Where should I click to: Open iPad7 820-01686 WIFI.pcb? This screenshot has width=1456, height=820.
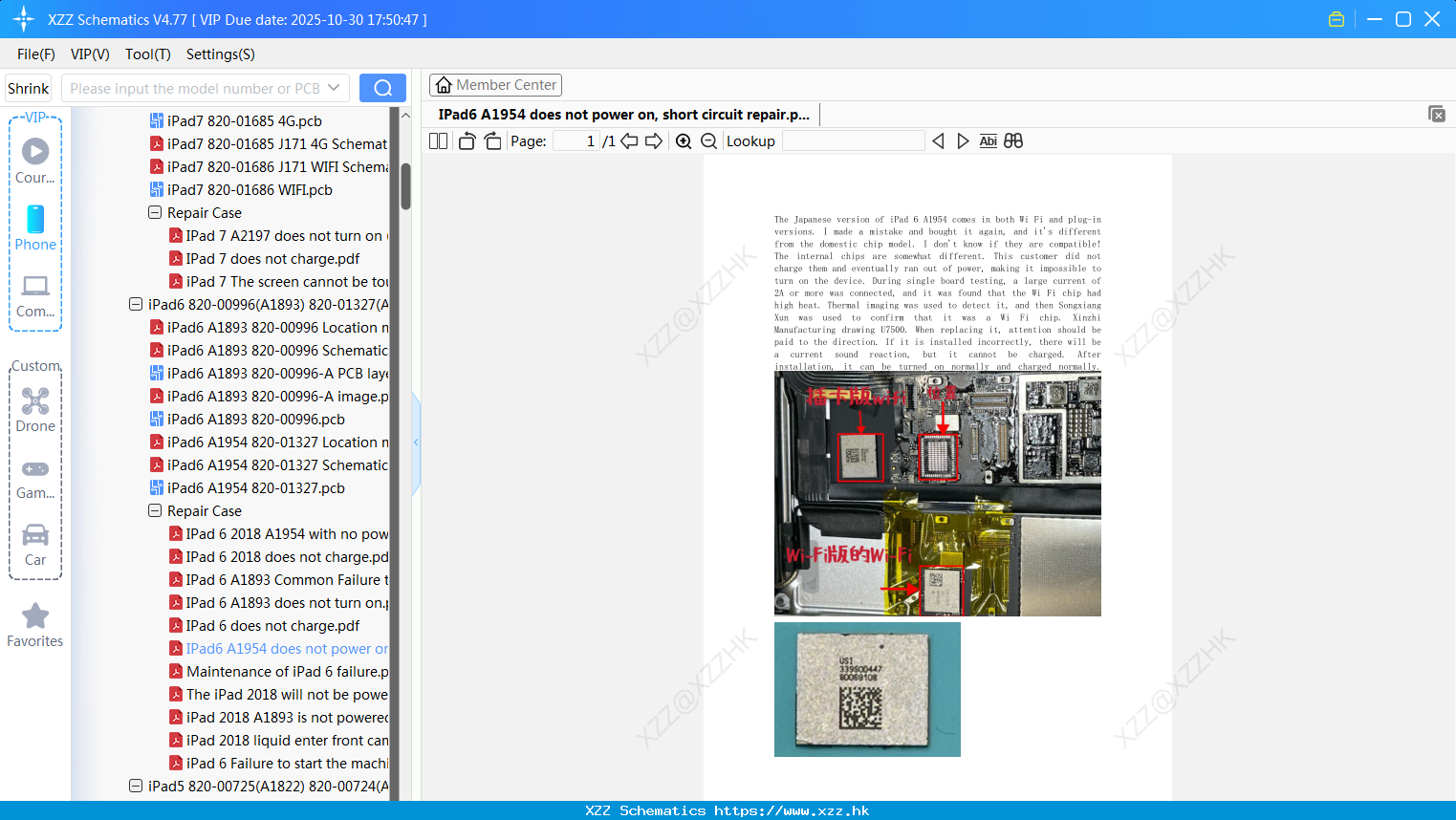pyautogui.click(x=242, y=189)
